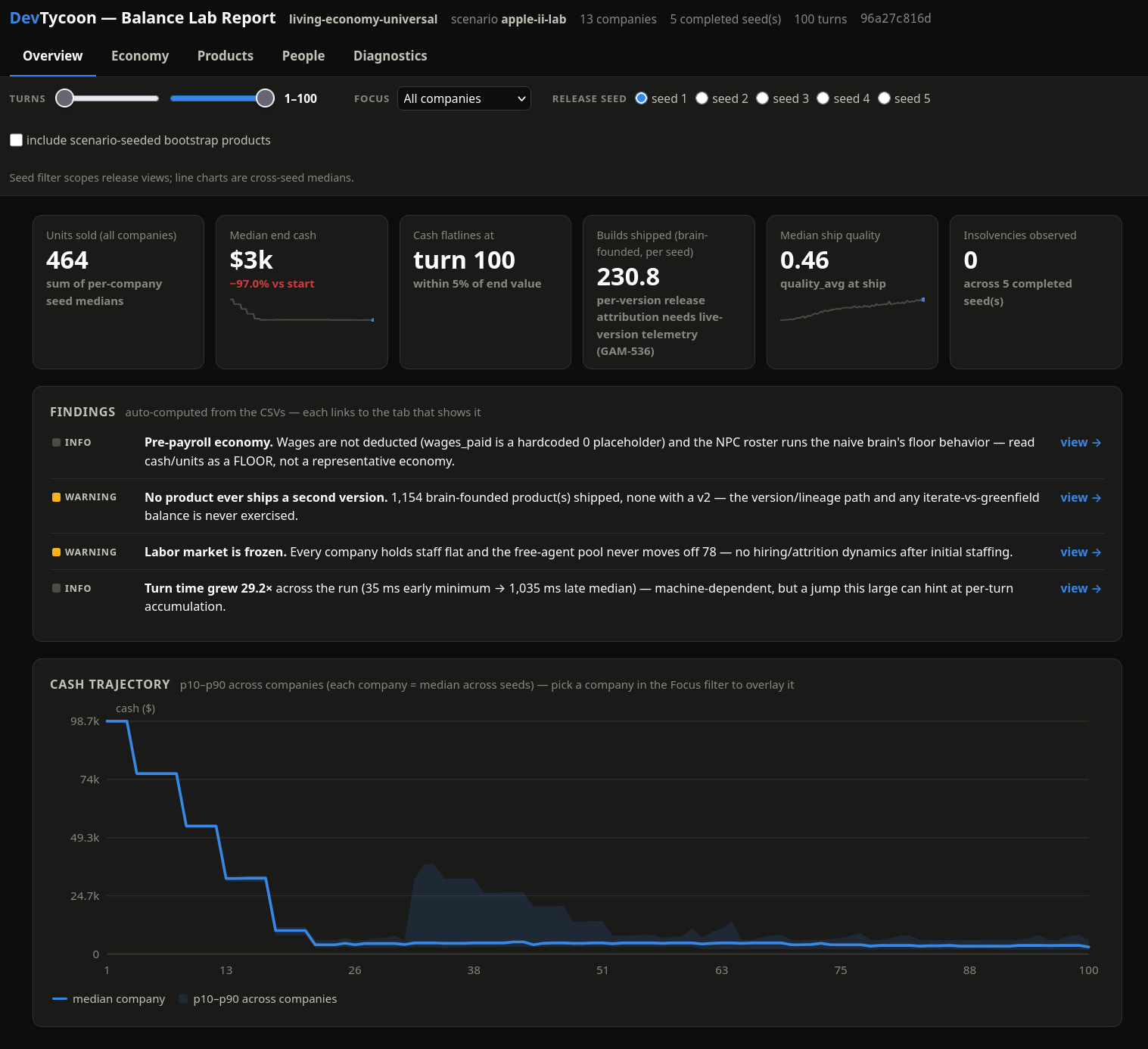Click the left Turns slider handle
1148x1049 pixels.
click(x=65, y=98)
